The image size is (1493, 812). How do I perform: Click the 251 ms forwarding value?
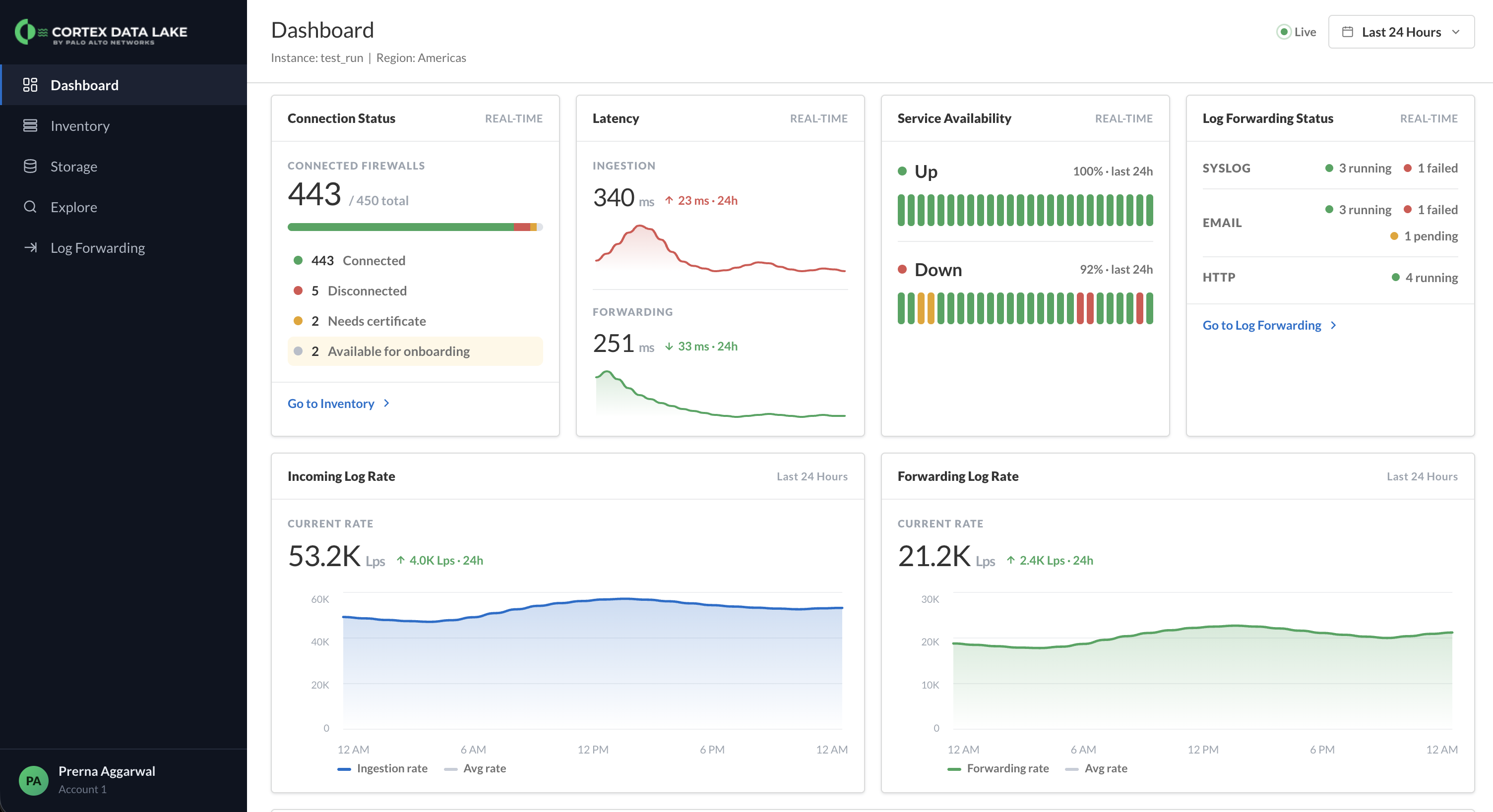point(623,344)
